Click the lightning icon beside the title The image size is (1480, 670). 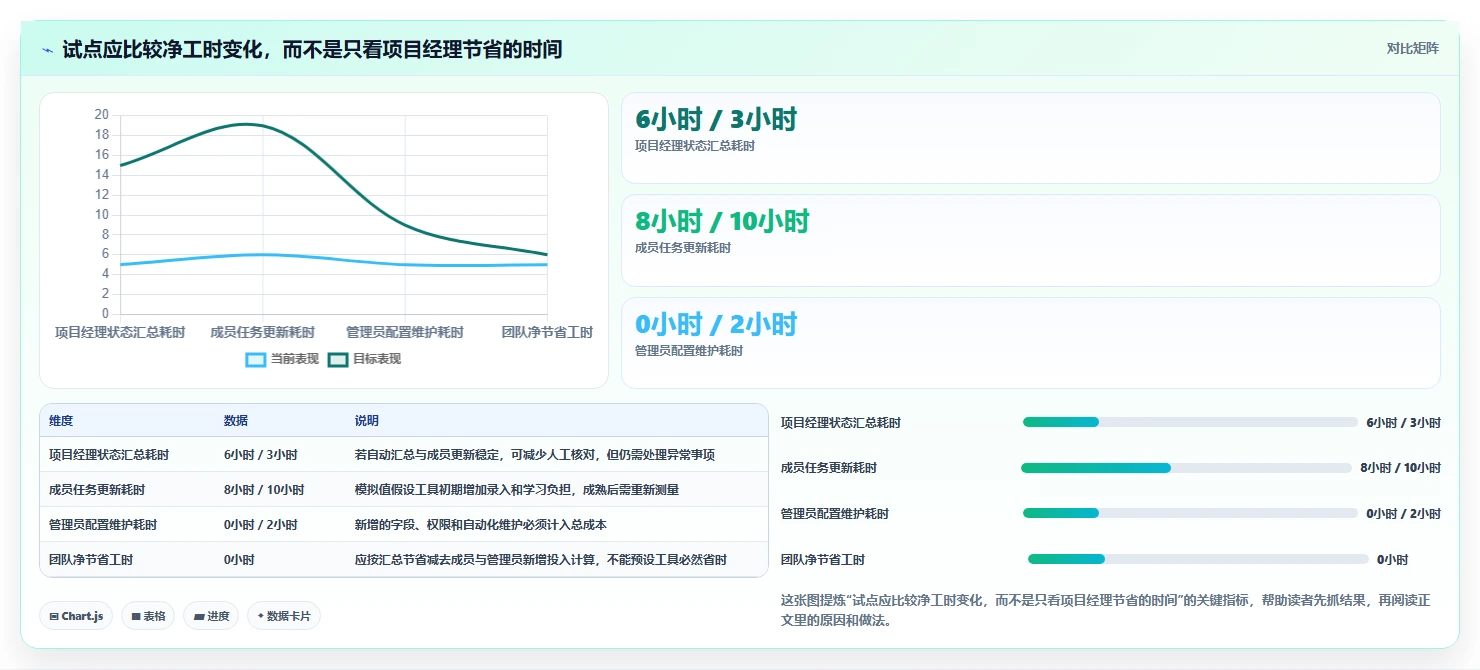[x=47, y=50]
